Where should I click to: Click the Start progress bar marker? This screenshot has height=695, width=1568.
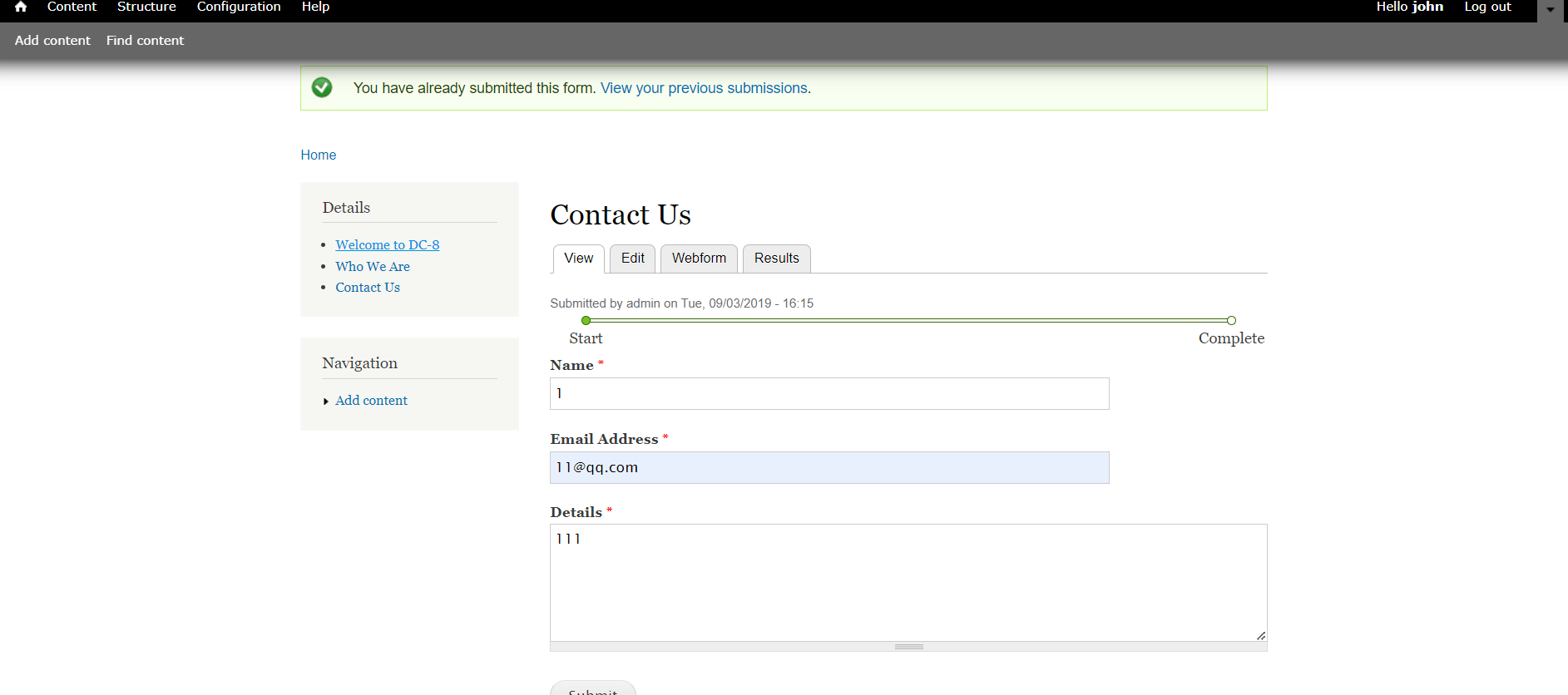pos(586,320)
